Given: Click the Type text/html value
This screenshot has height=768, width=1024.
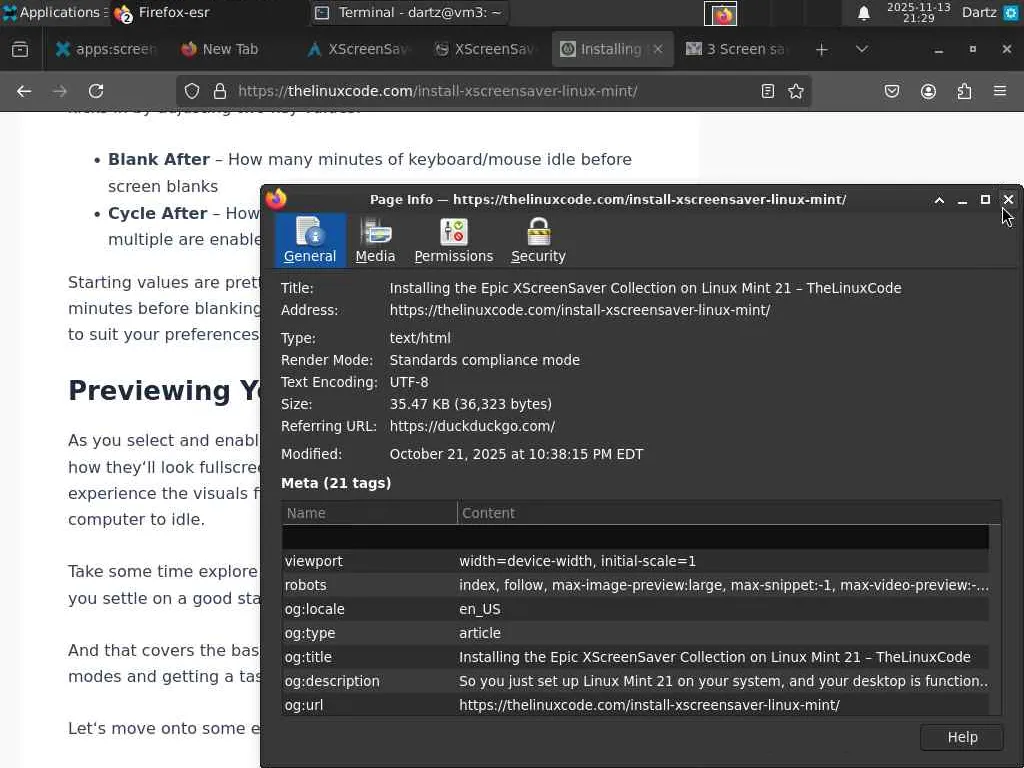Looking at the screenshot, I should (420, 338).
